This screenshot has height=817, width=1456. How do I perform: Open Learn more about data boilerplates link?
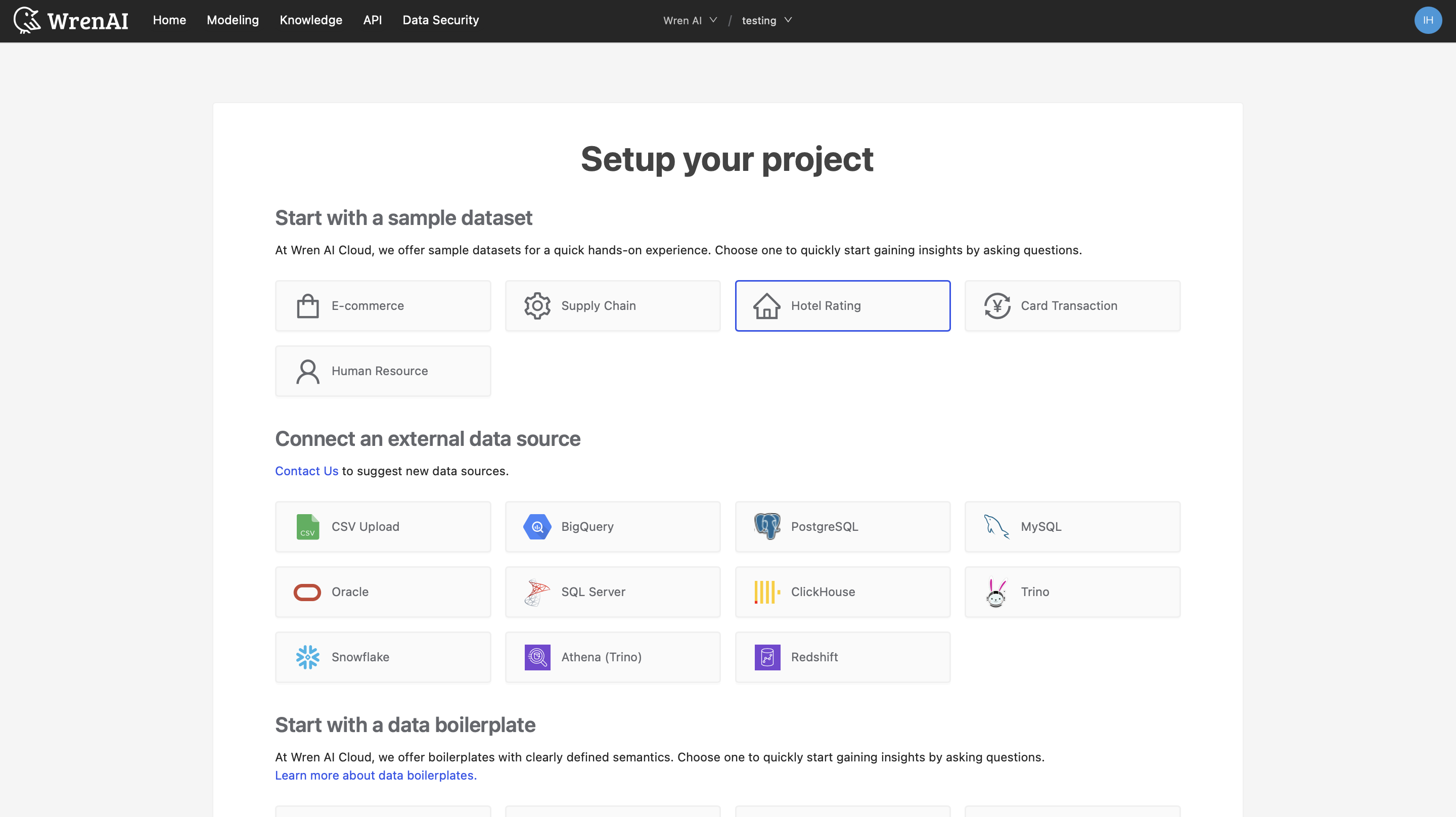pos(375,775)
